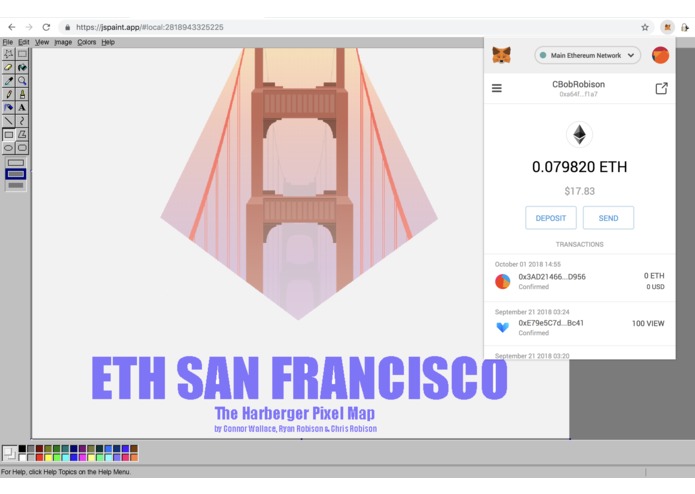Choose outline-only shape fill style
Image resolution: width=695 pixels, height=494 pixels.
tap(16, 163)
